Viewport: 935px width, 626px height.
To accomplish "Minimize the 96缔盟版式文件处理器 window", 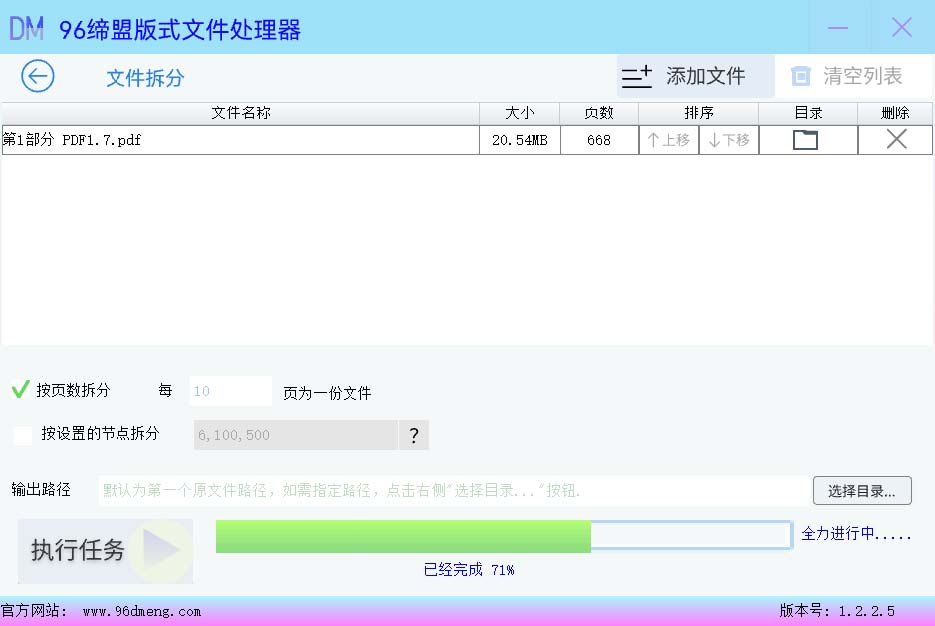I will click(838, 27).
